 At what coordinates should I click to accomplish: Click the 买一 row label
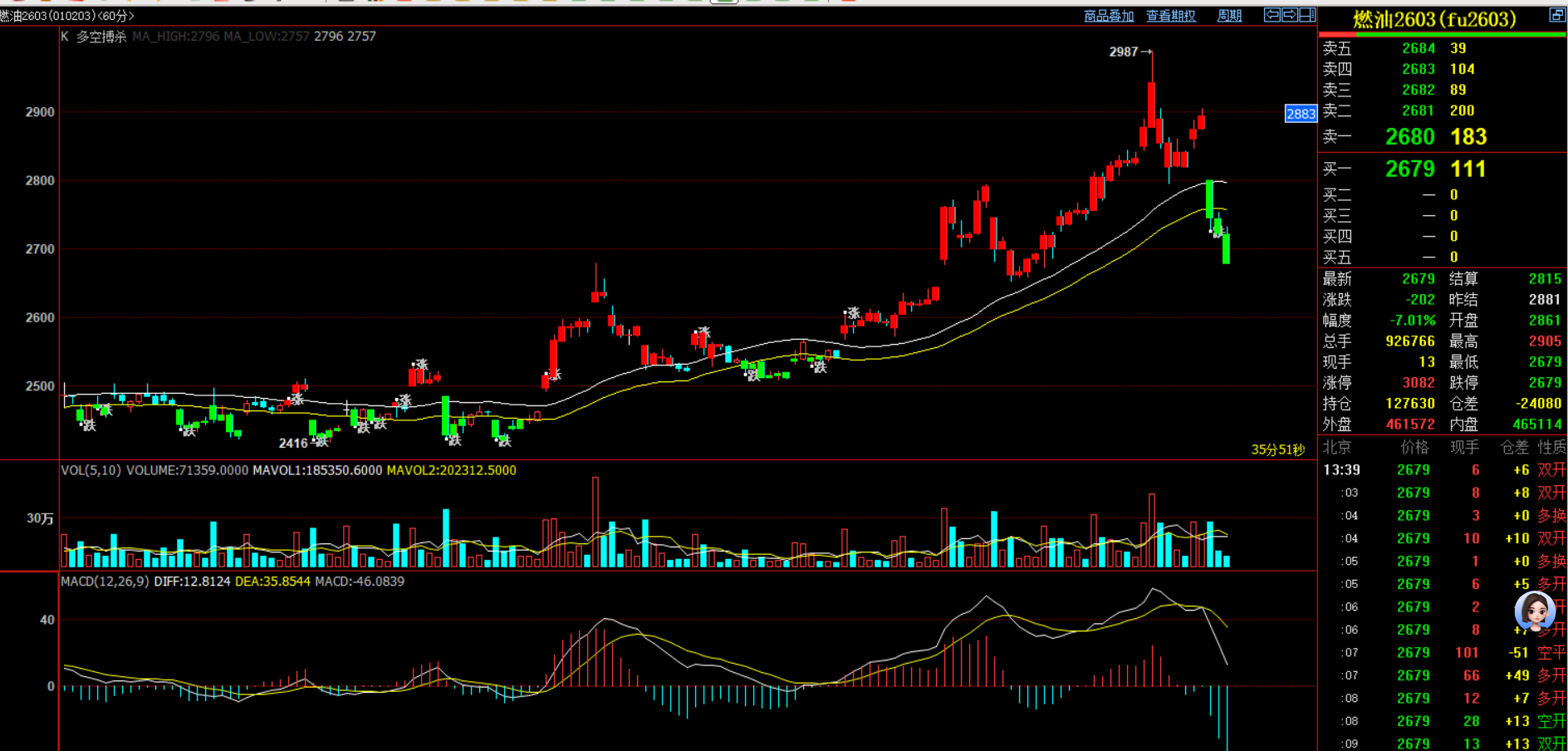[x=1337, y=169]
